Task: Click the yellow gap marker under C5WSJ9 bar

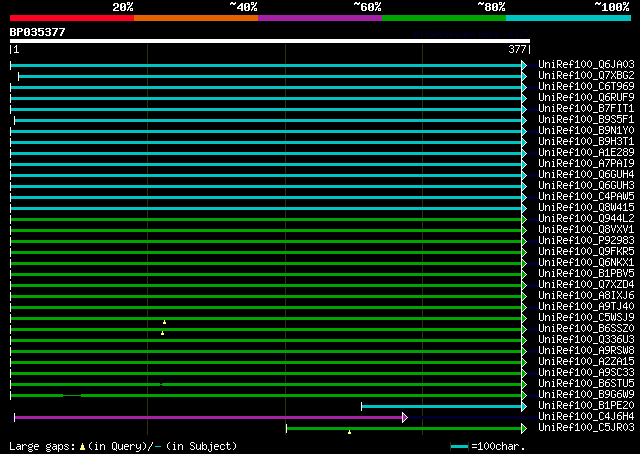Action: (164, 322)
